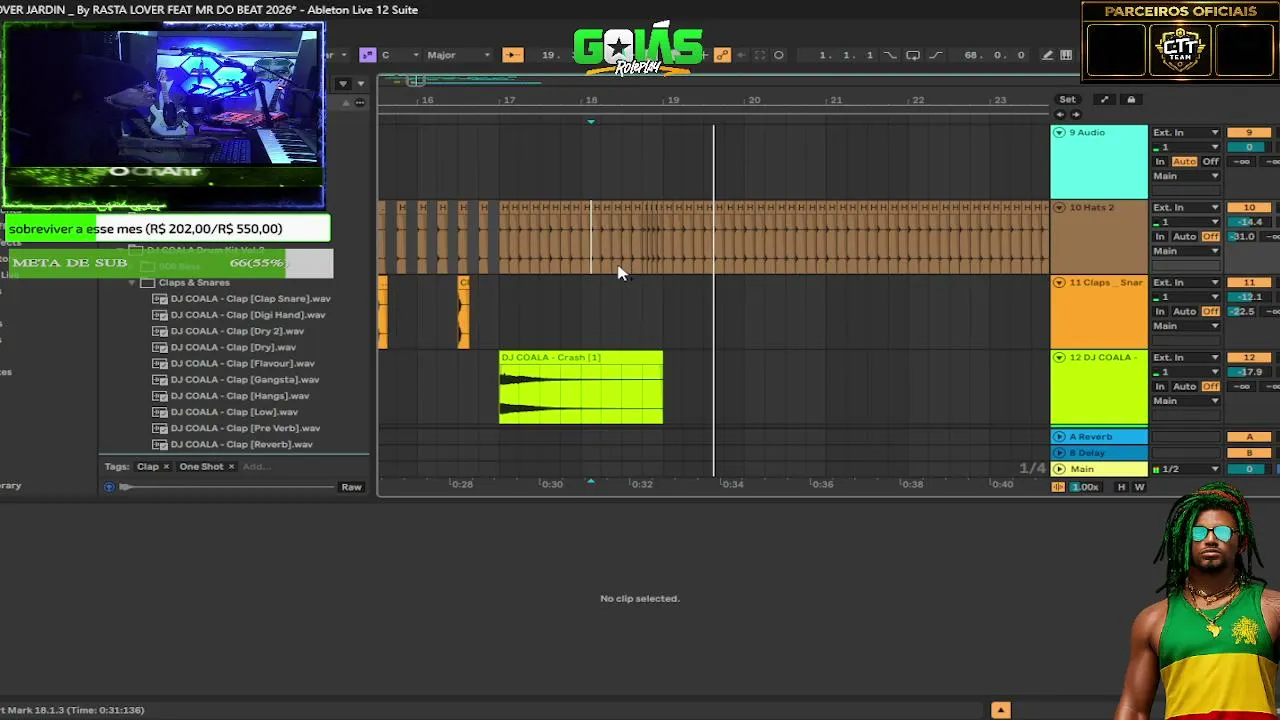Click the H height optimize button
Screen dimensions: 1280x720
click(1121, 487)
